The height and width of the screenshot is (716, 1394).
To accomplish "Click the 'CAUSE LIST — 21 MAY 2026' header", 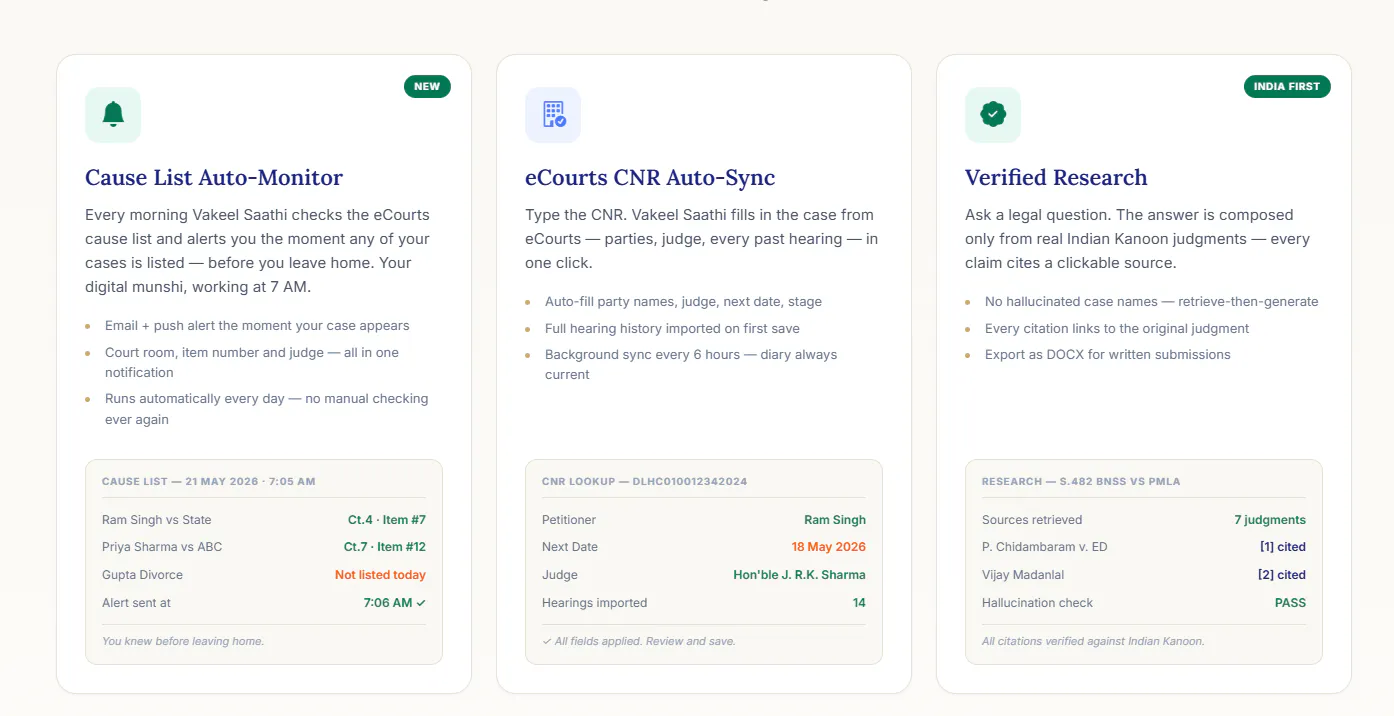I will tap(208, 481).
